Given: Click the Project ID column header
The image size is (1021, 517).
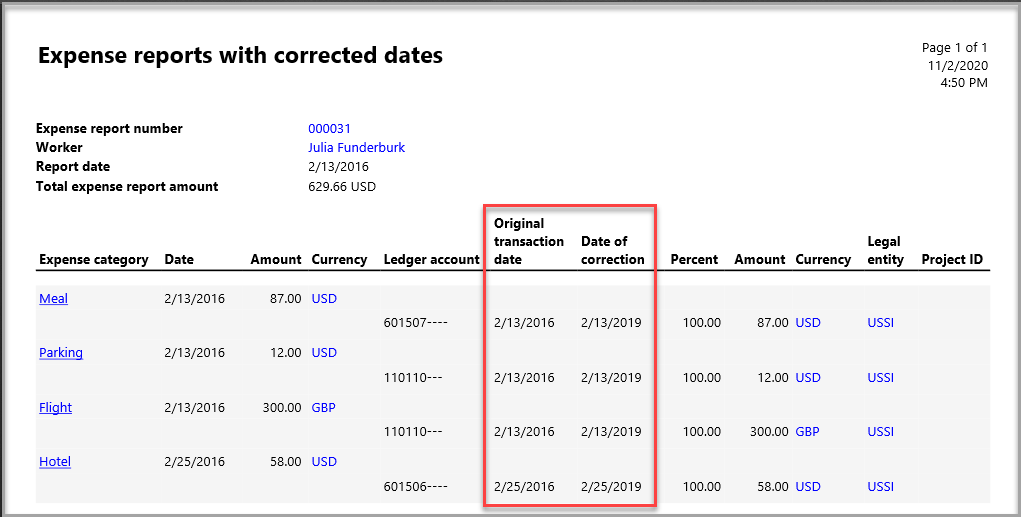Looking at the screenshot, I should click(952, 260).
